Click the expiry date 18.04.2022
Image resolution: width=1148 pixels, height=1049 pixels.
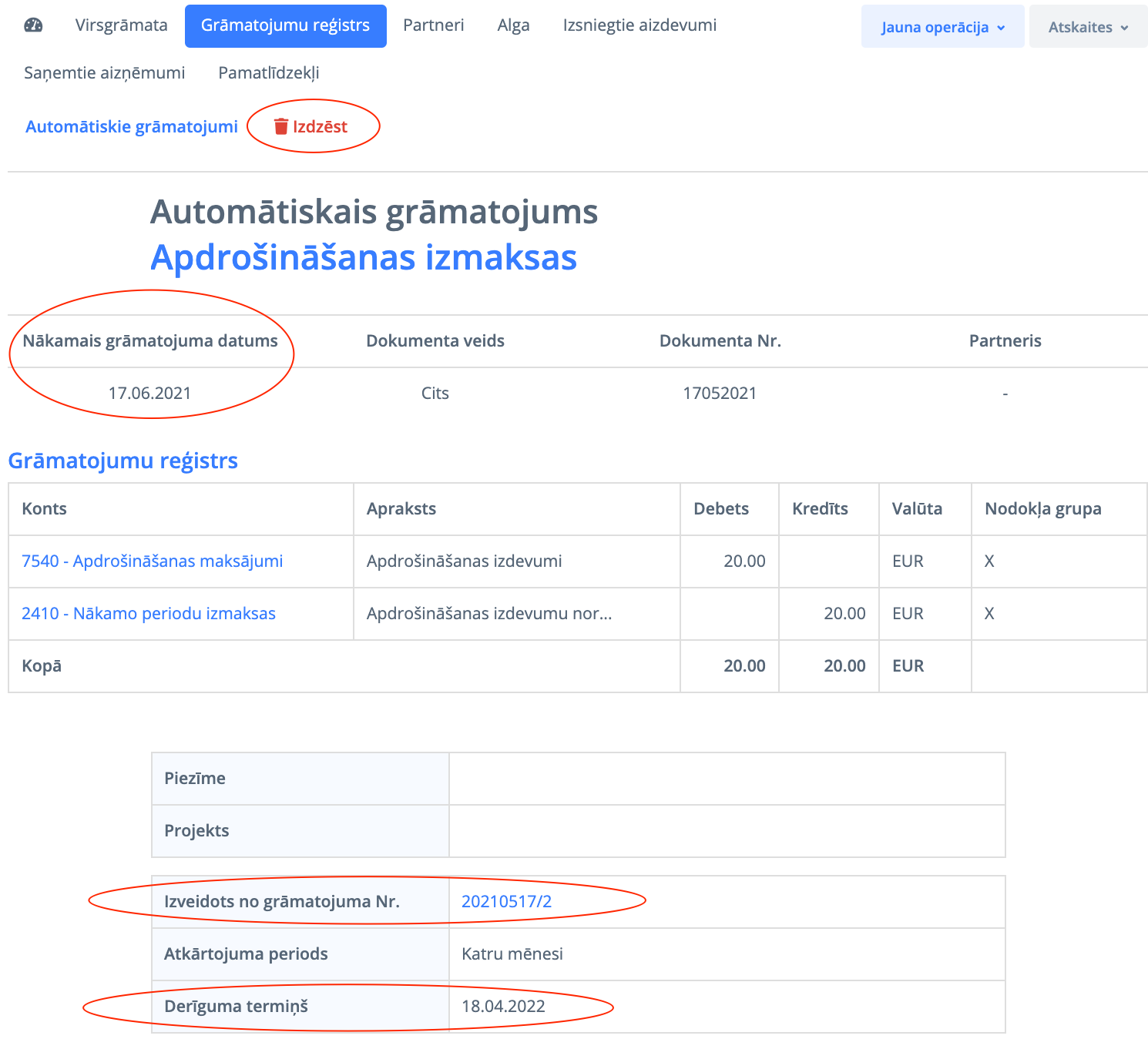[503, 1007]
